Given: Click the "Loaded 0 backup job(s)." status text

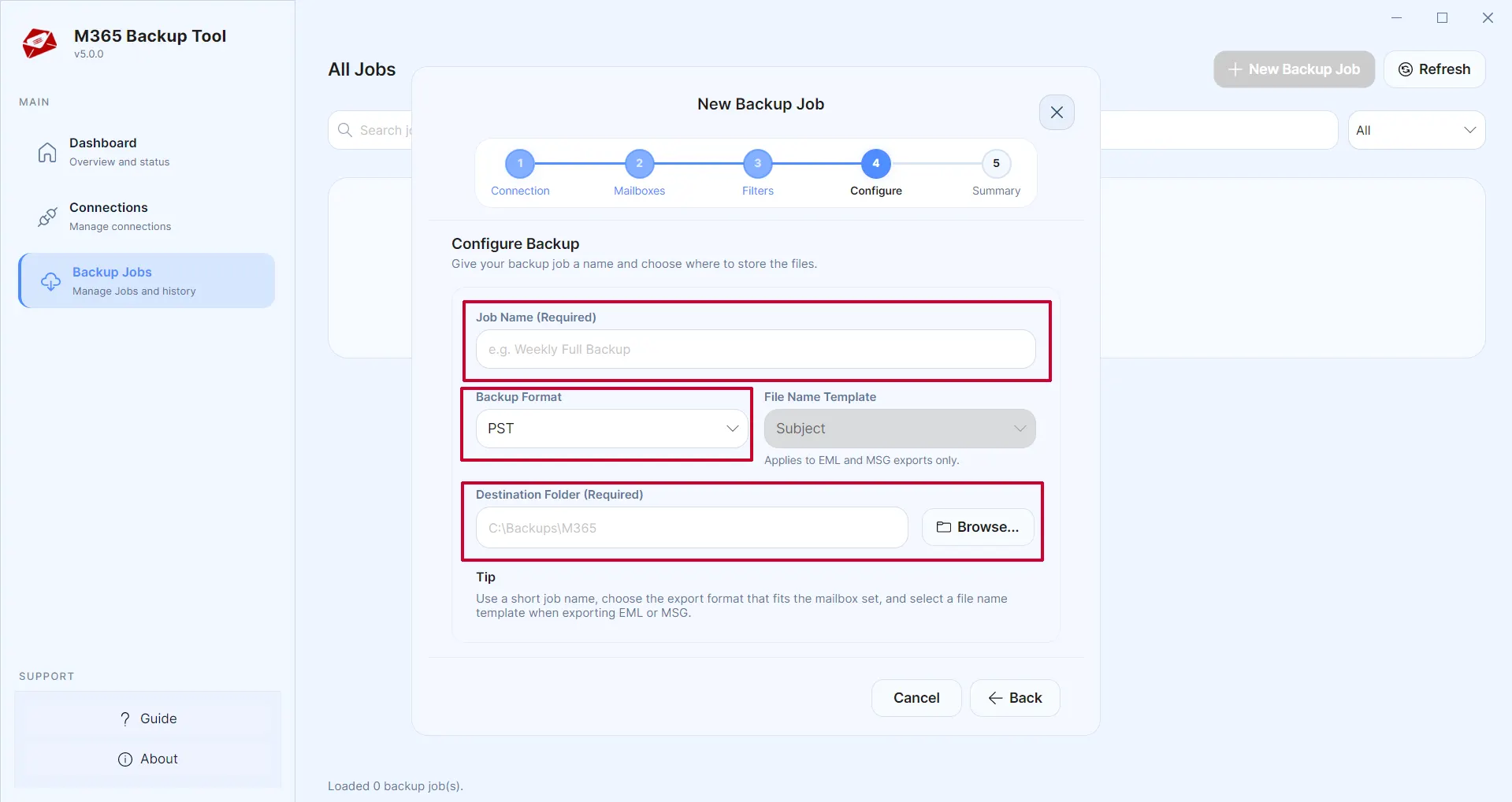Looking at the screenshot, I should pos(396,786).
